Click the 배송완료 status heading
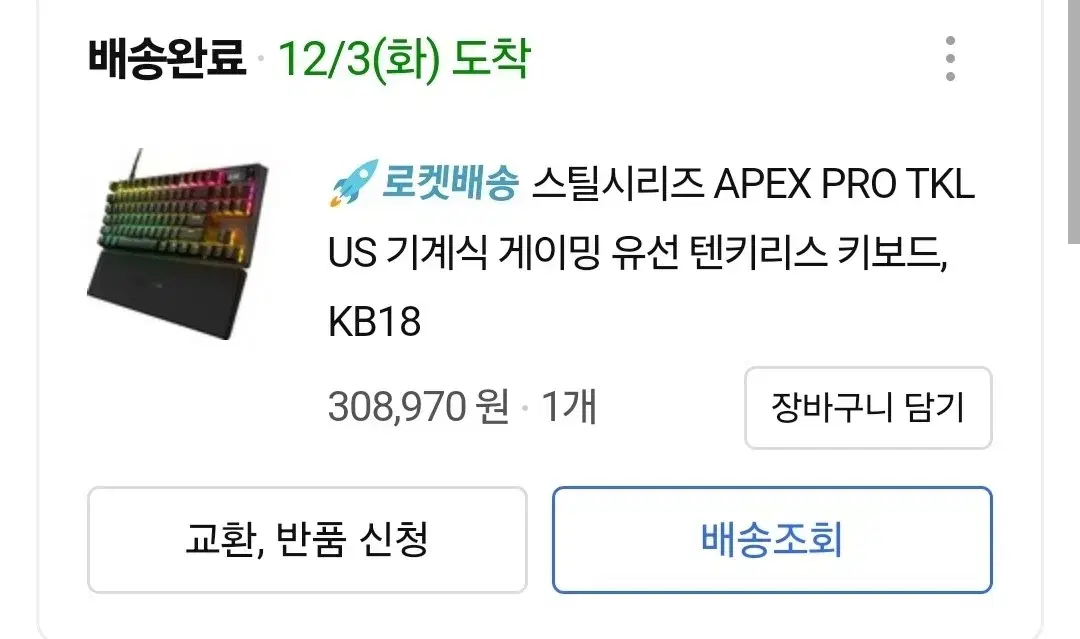1080x639 pixels. [x=167, y=58]
